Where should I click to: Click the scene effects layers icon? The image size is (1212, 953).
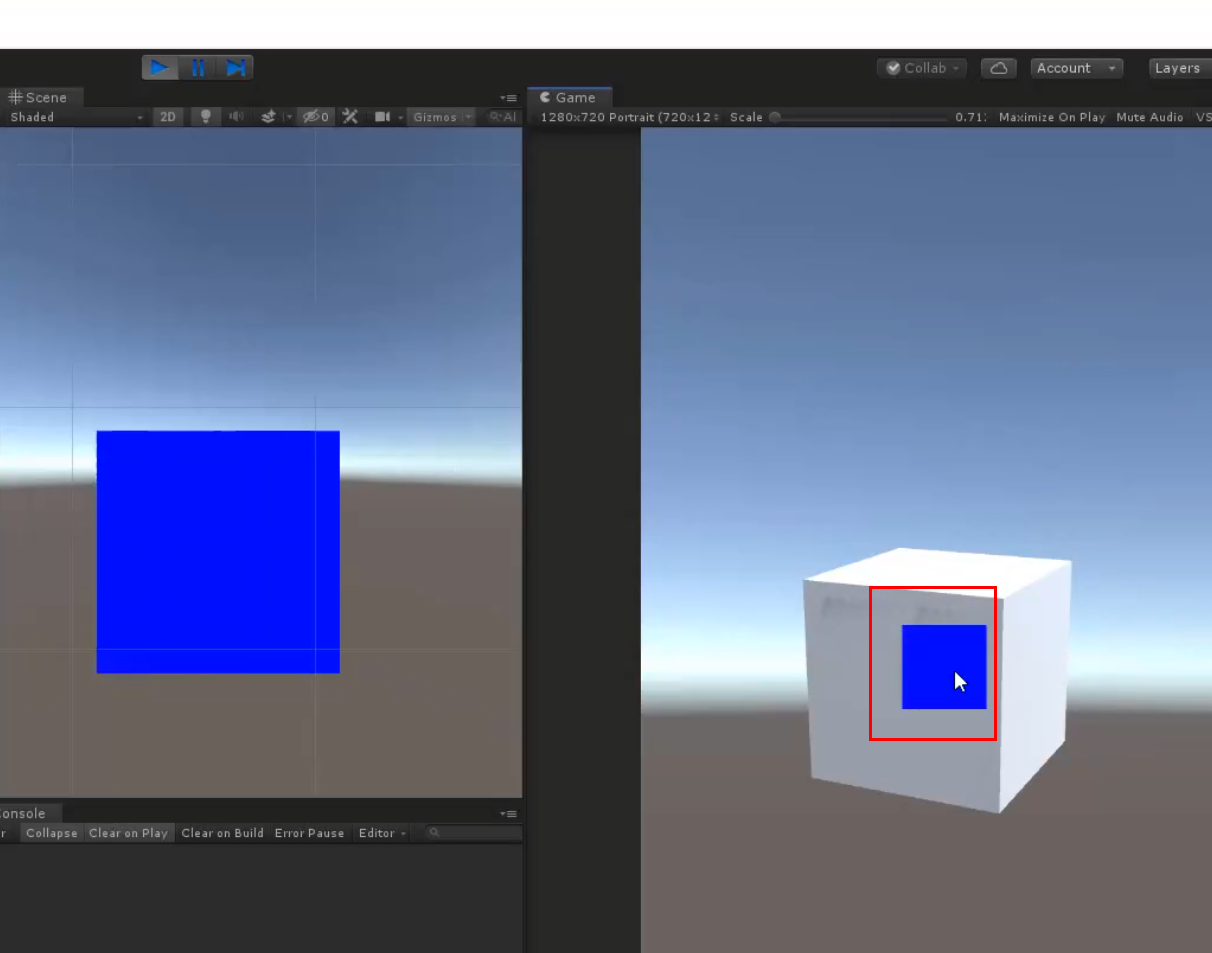pyautogui.click(x=268, y=117)
